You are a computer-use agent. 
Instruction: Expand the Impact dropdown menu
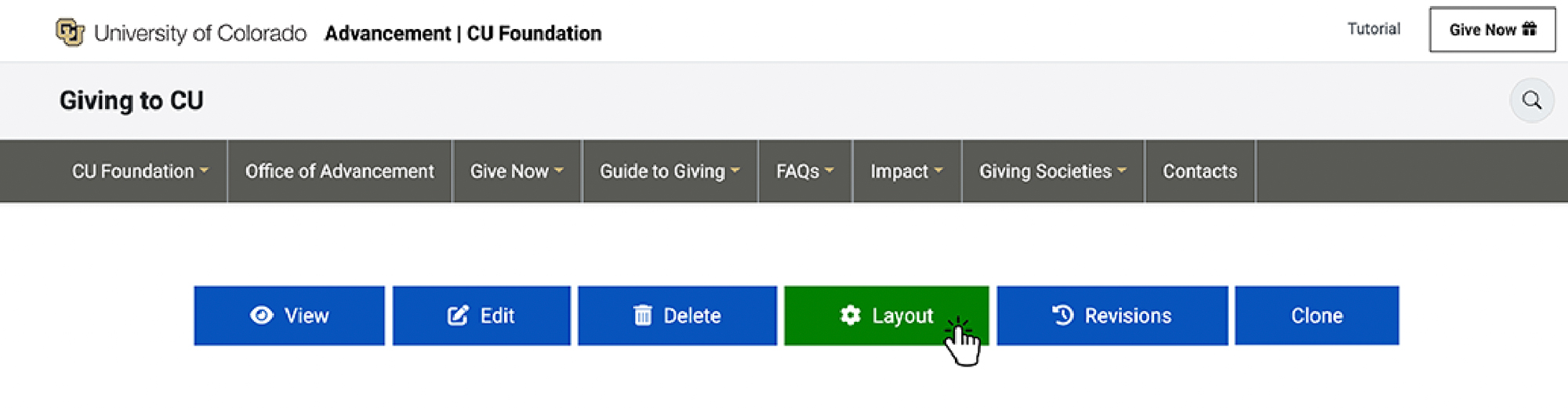pyautogui.click(x=906, y=172)
